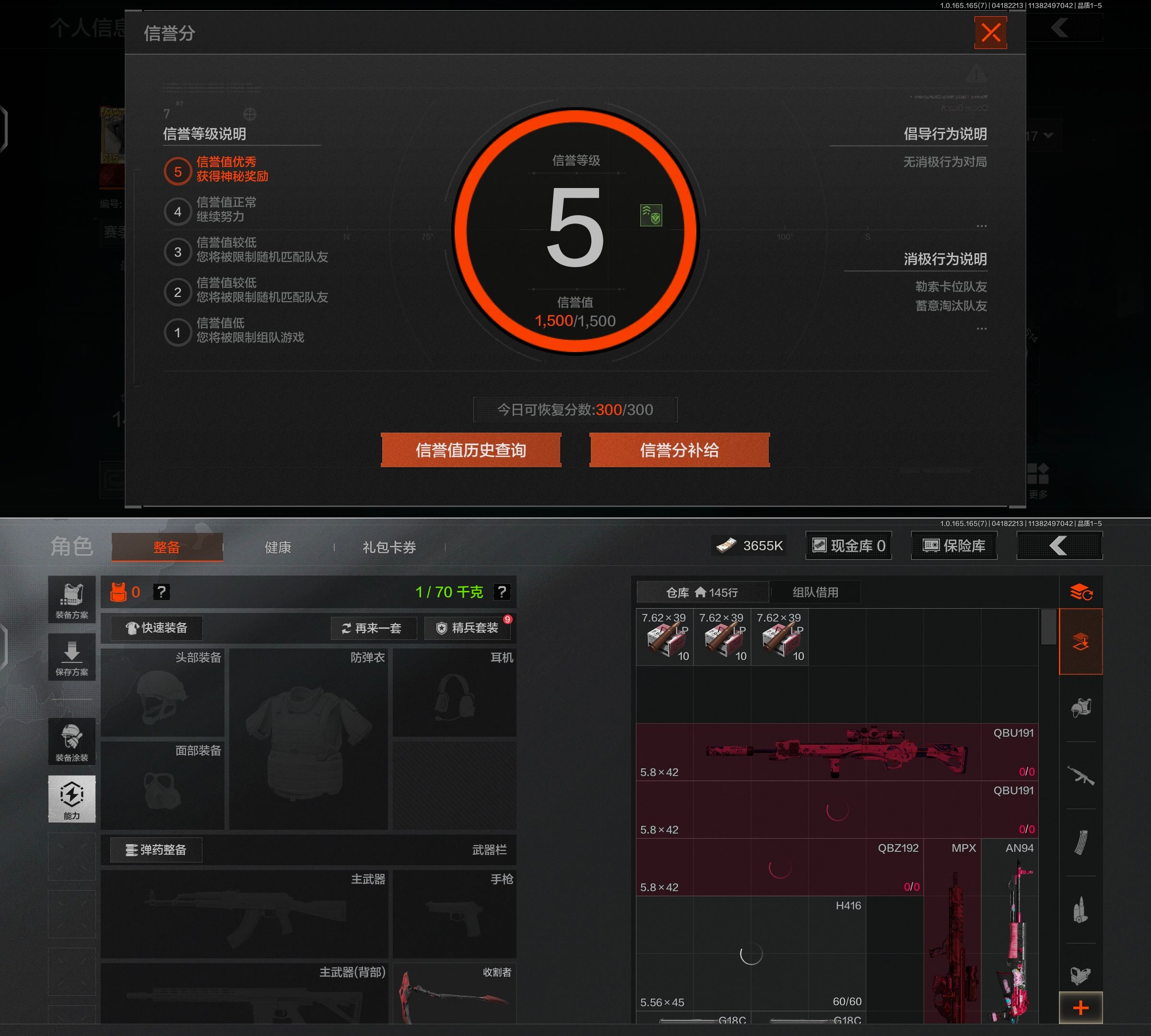Image resolution: width=1151 pixels, height=1036 pixels.
Task: Open the 保险库 safe button
Action: coord(954,546)
